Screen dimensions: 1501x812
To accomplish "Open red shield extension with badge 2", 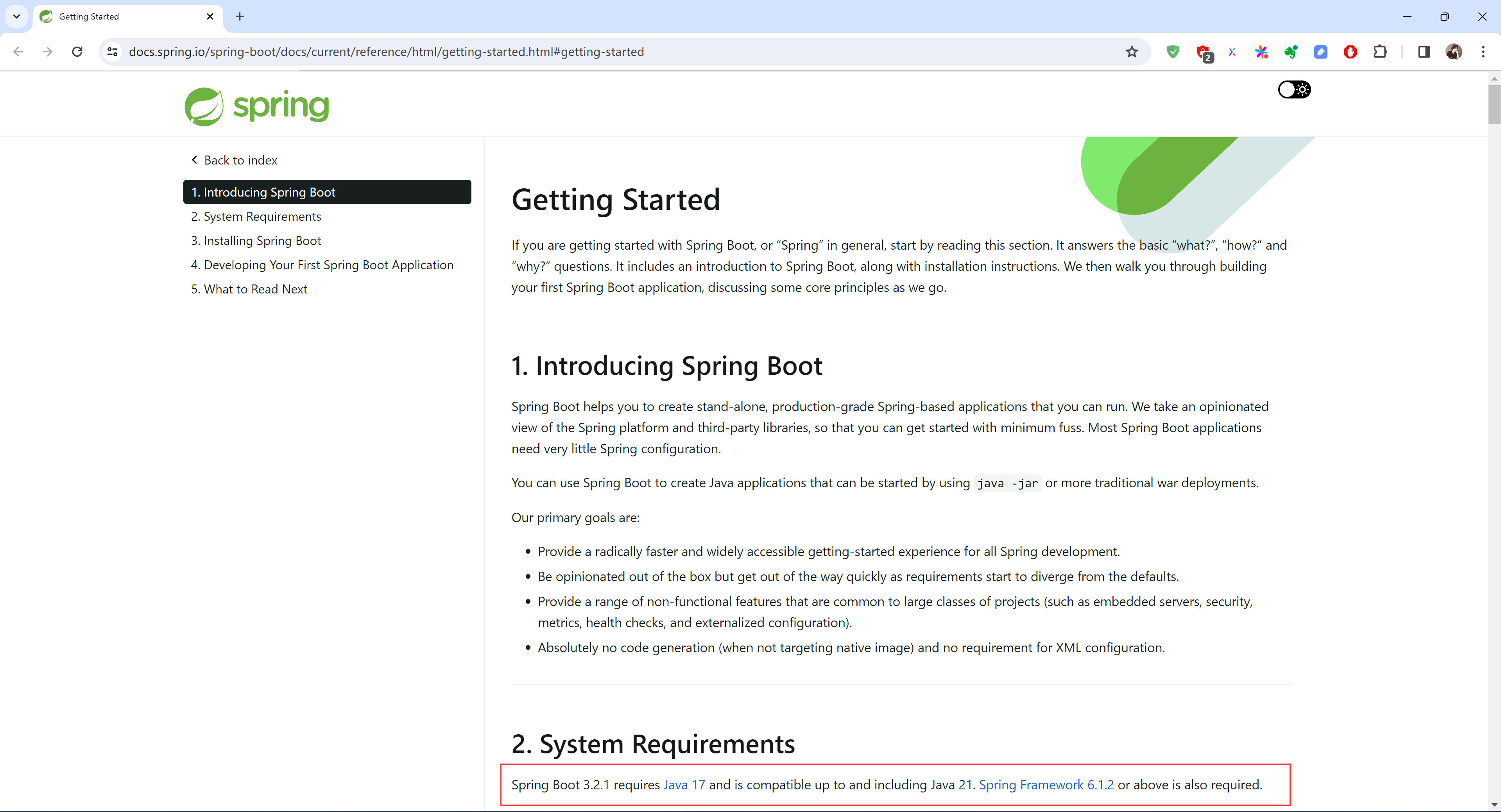I will click(x=1204, y=53).
